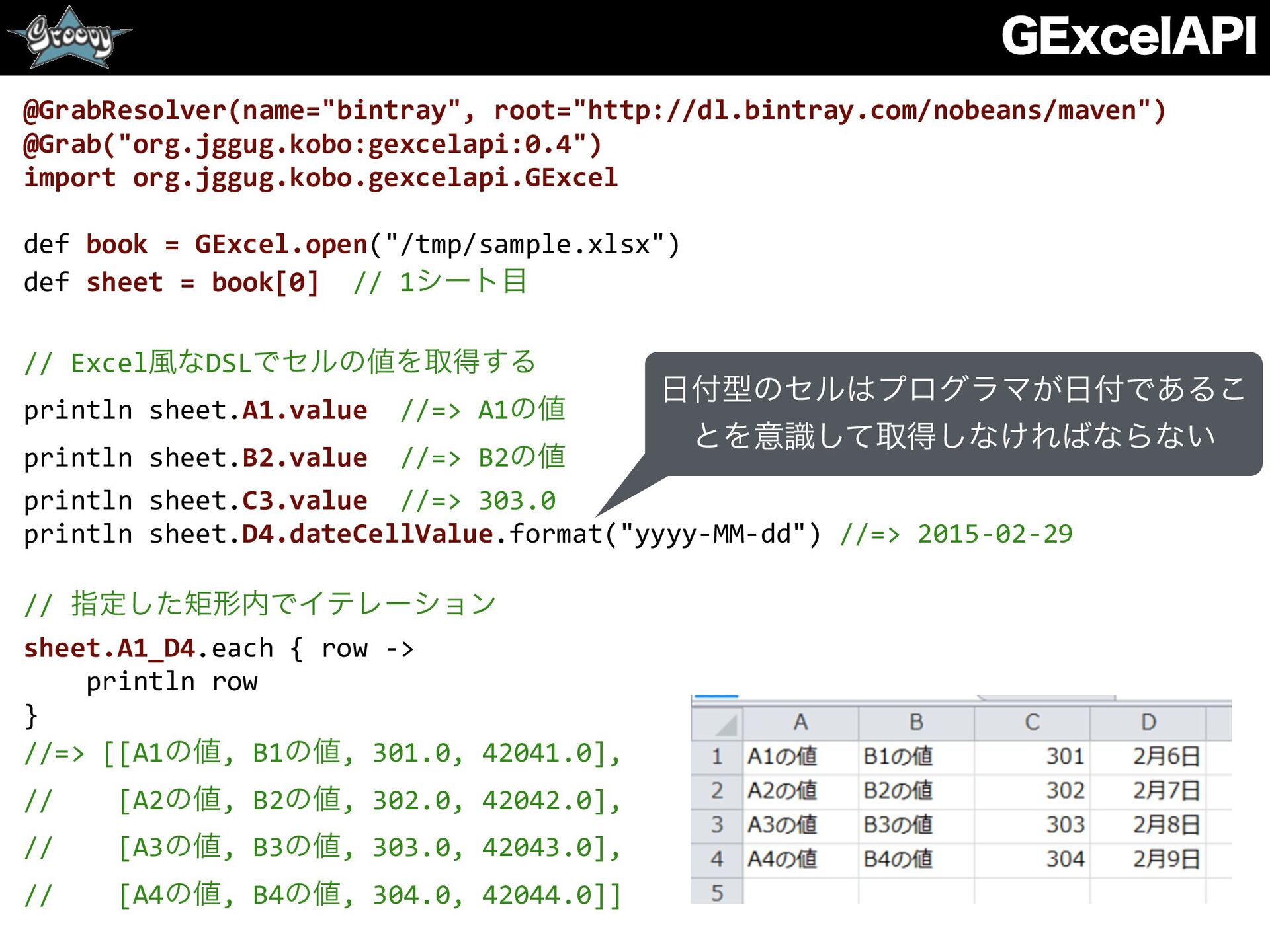The image size is (1270, 952).
Task: Select column header C in spreadsheet
Action: pyautogui.click(x=1032, y=723)
